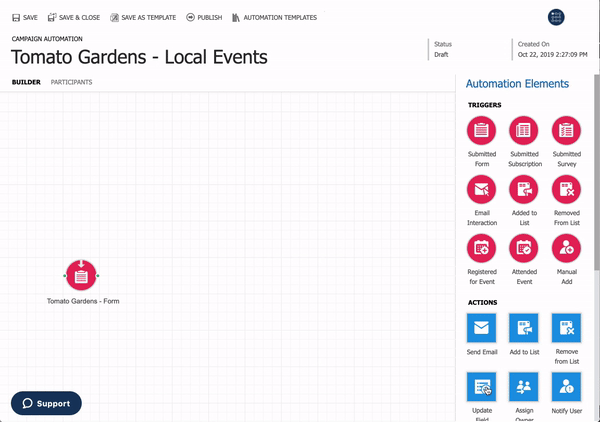The height and width of the screenshot is (422, 600).
Task: Select the Remove from List action icon
Action: pos(566,328)
